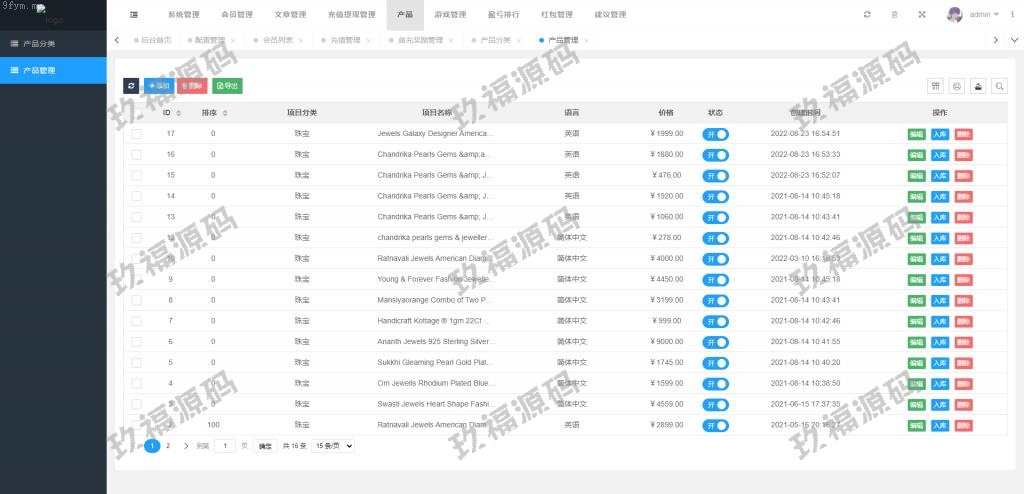Click the refresh icon in top header
Viewport: 1024px width, 494px height.
pyautogui.click(x=867, y=15)
